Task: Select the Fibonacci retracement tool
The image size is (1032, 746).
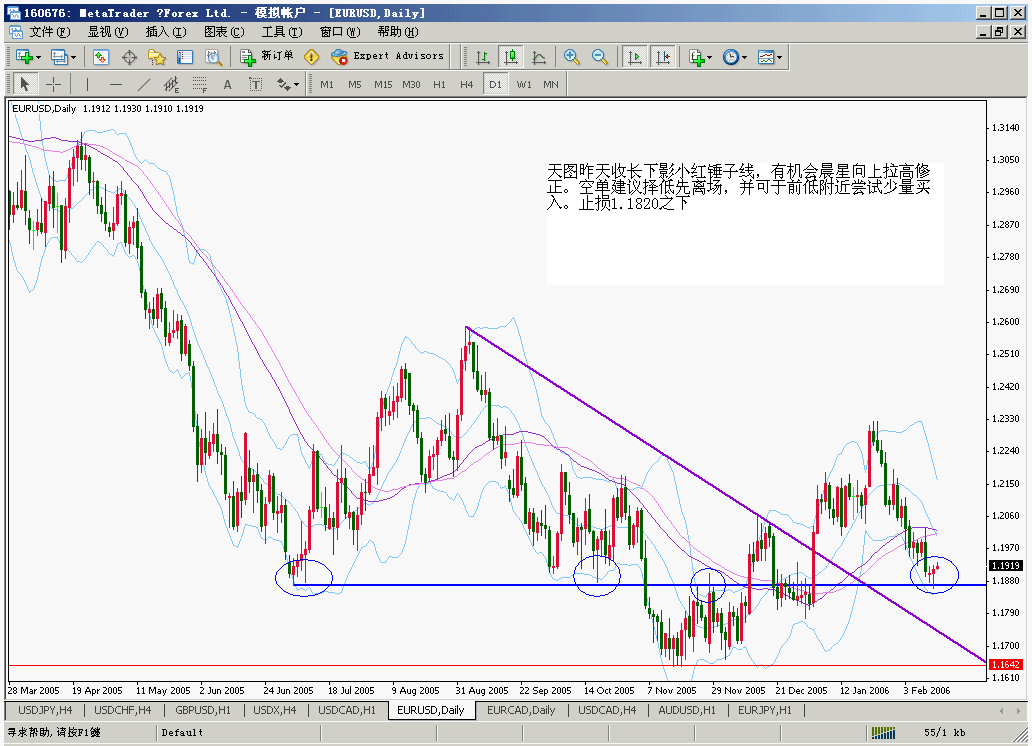Action: click(x=199, y=84)
